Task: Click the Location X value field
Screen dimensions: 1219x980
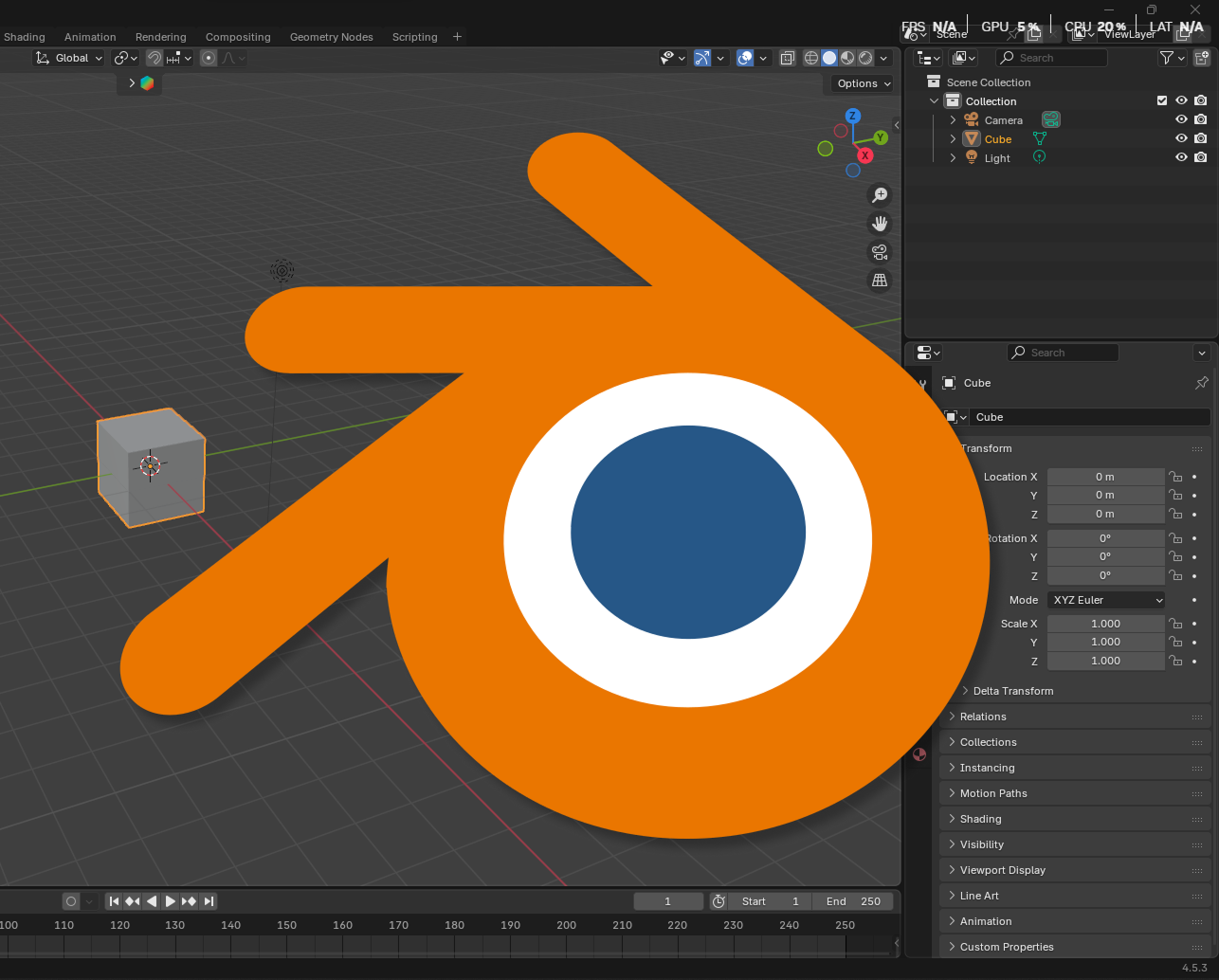Action: 1105,477
